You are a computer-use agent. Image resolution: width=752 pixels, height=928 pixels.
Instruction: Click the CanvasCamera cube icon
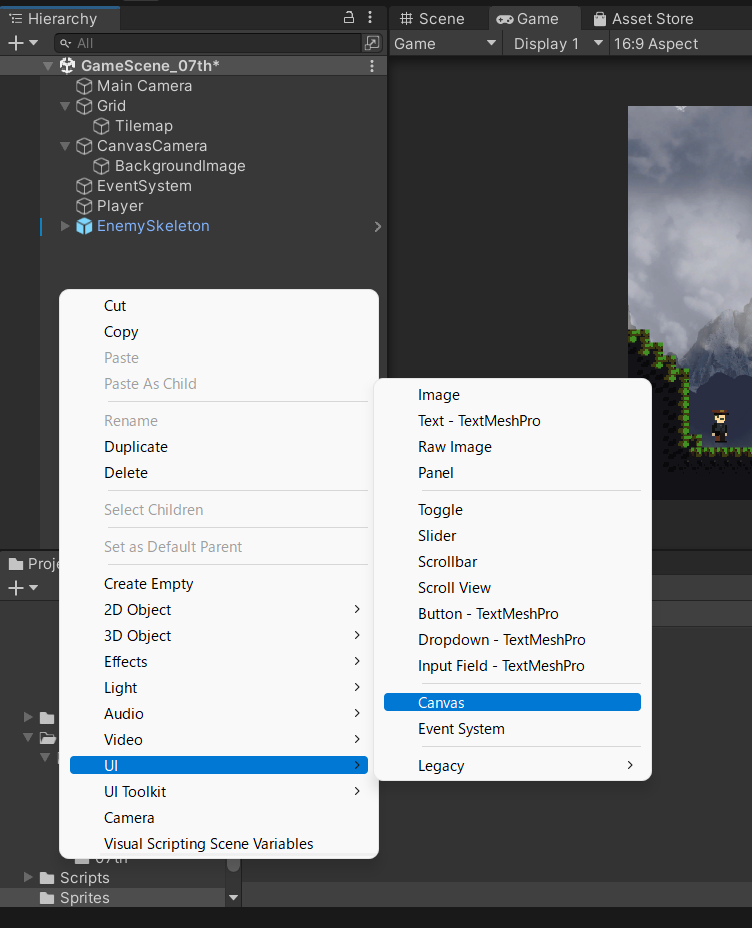pos(84,146)
